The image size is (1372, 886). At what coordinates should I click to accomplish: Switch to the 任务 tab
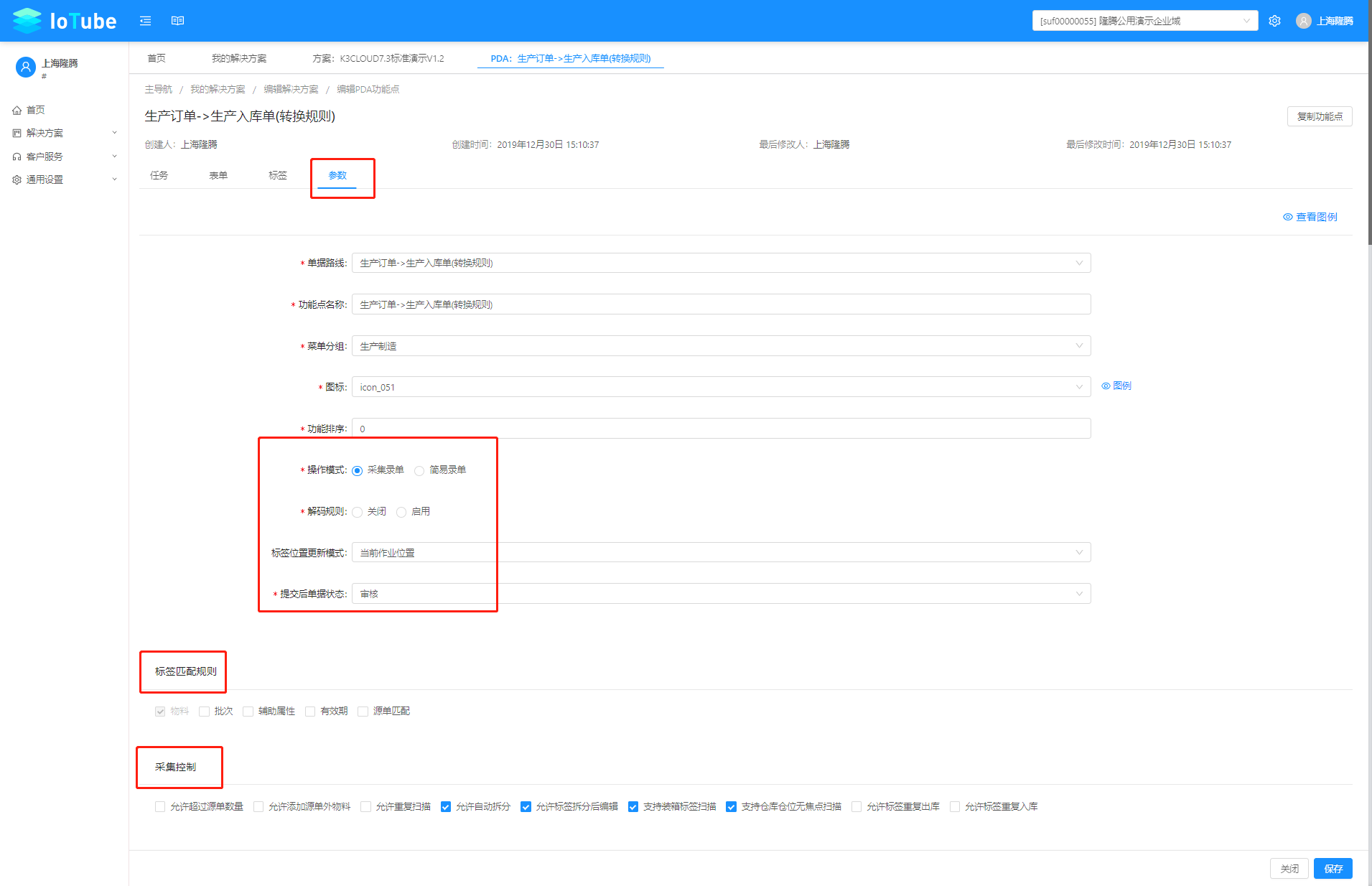tap(159, 175)
